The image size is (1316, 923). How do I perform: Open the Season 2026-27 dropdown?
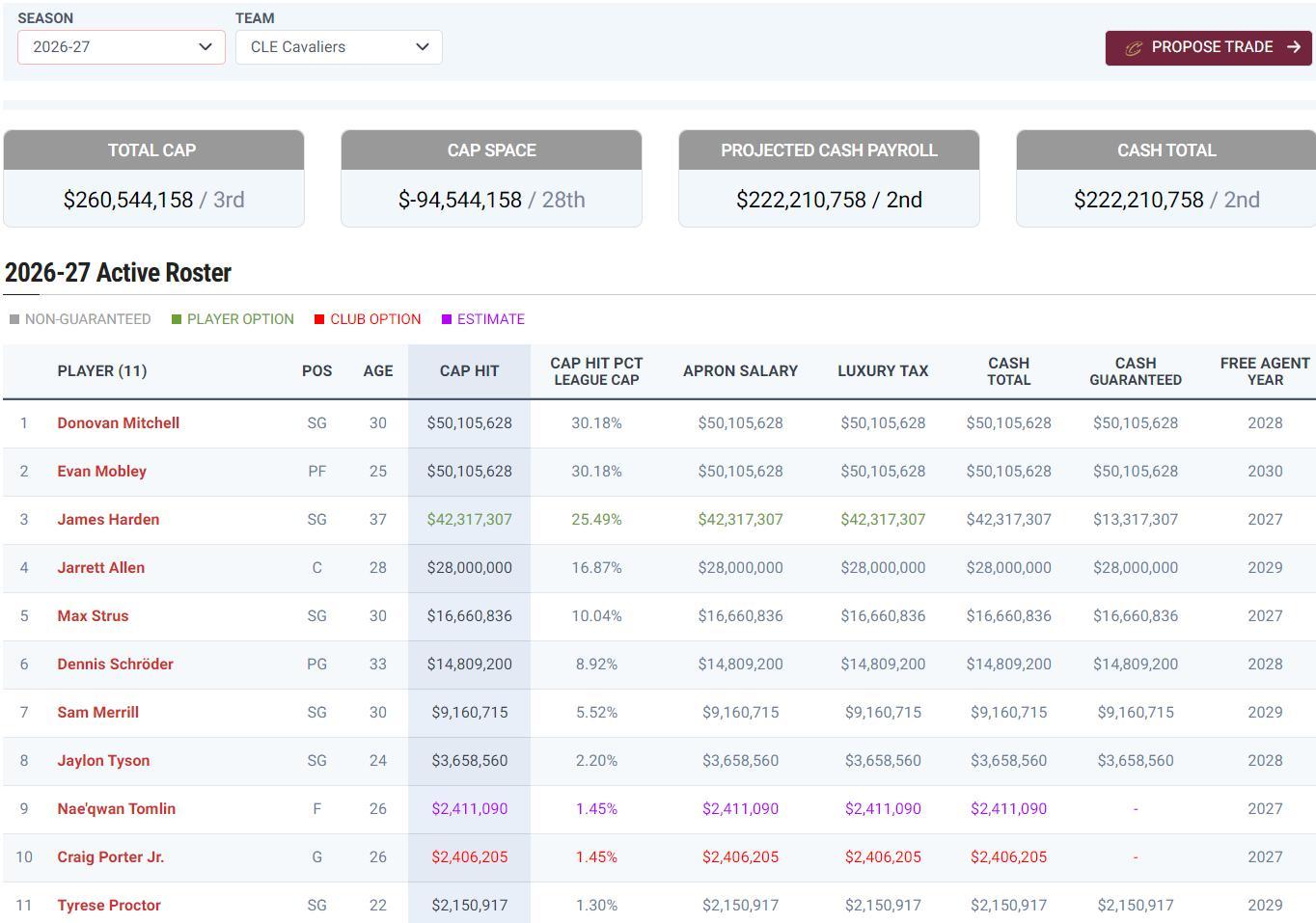point(122,47)
